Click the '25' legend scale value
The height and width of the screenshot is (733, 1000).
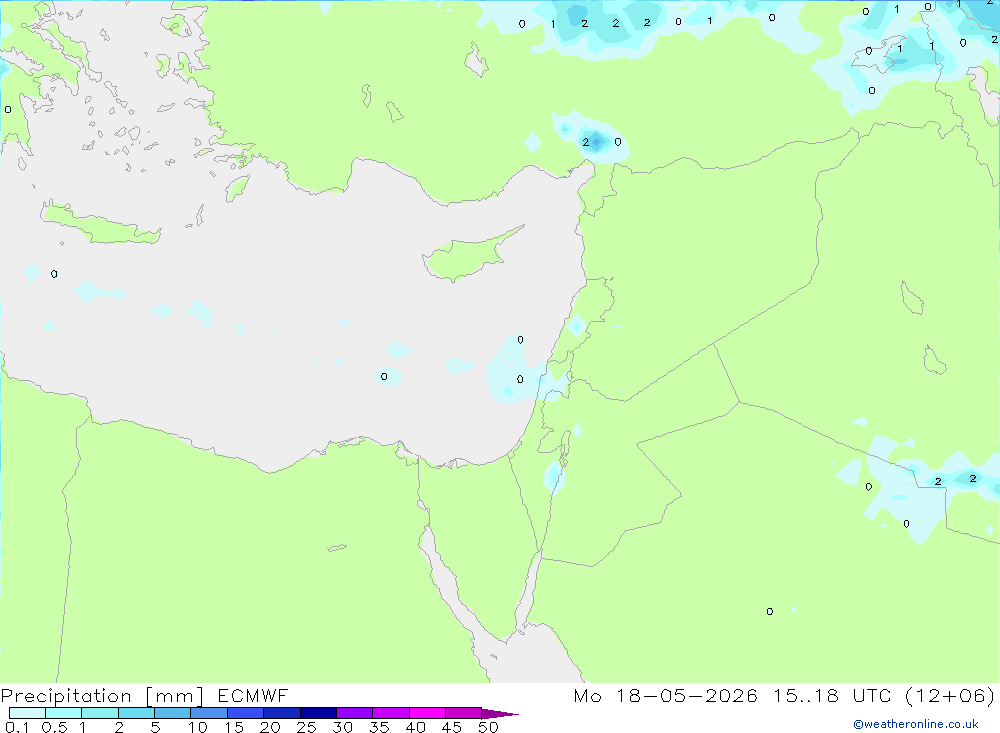click(306, 727)
